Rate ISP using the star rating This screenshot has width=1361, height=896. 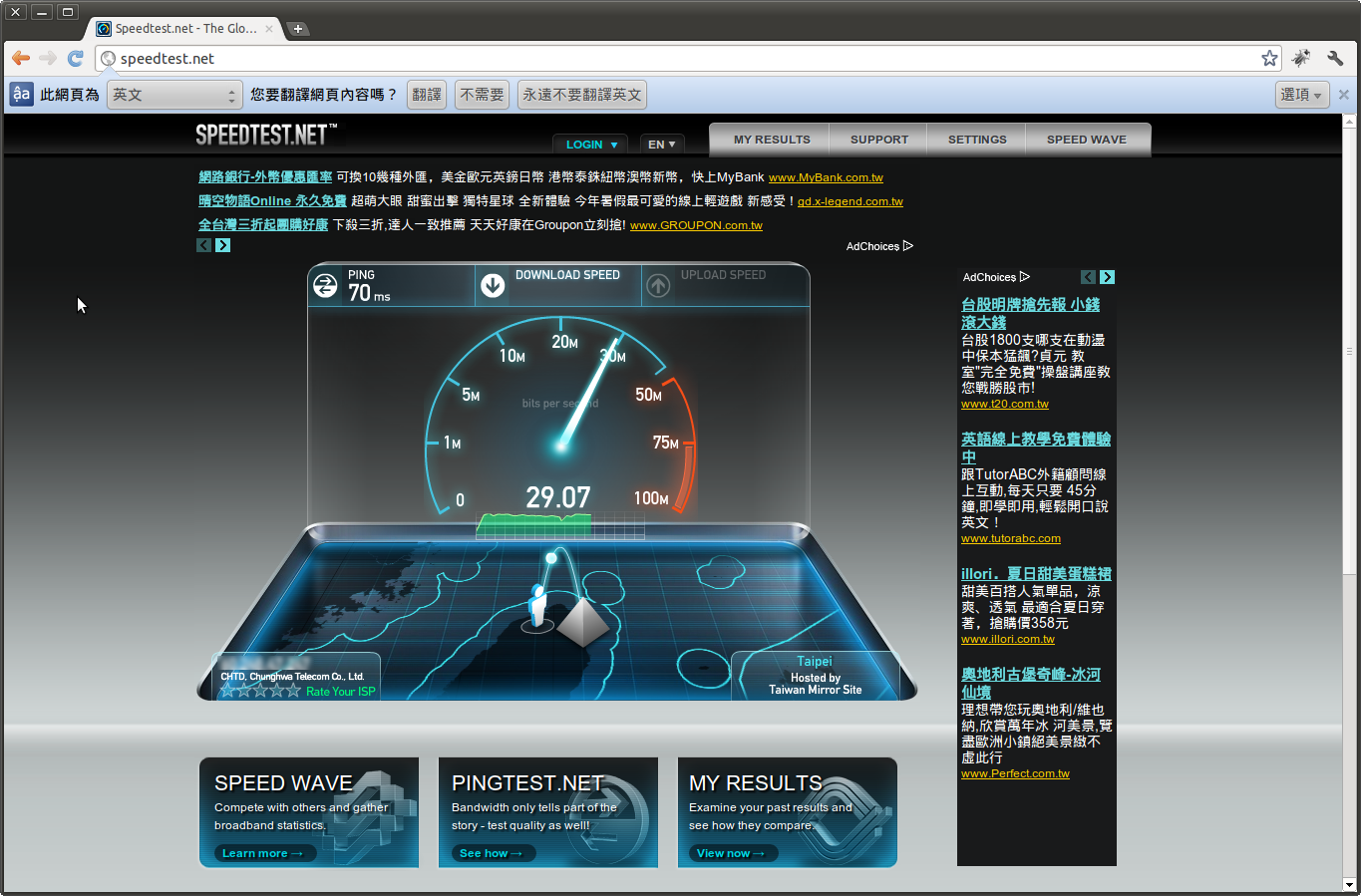click(x=260, y=691)
